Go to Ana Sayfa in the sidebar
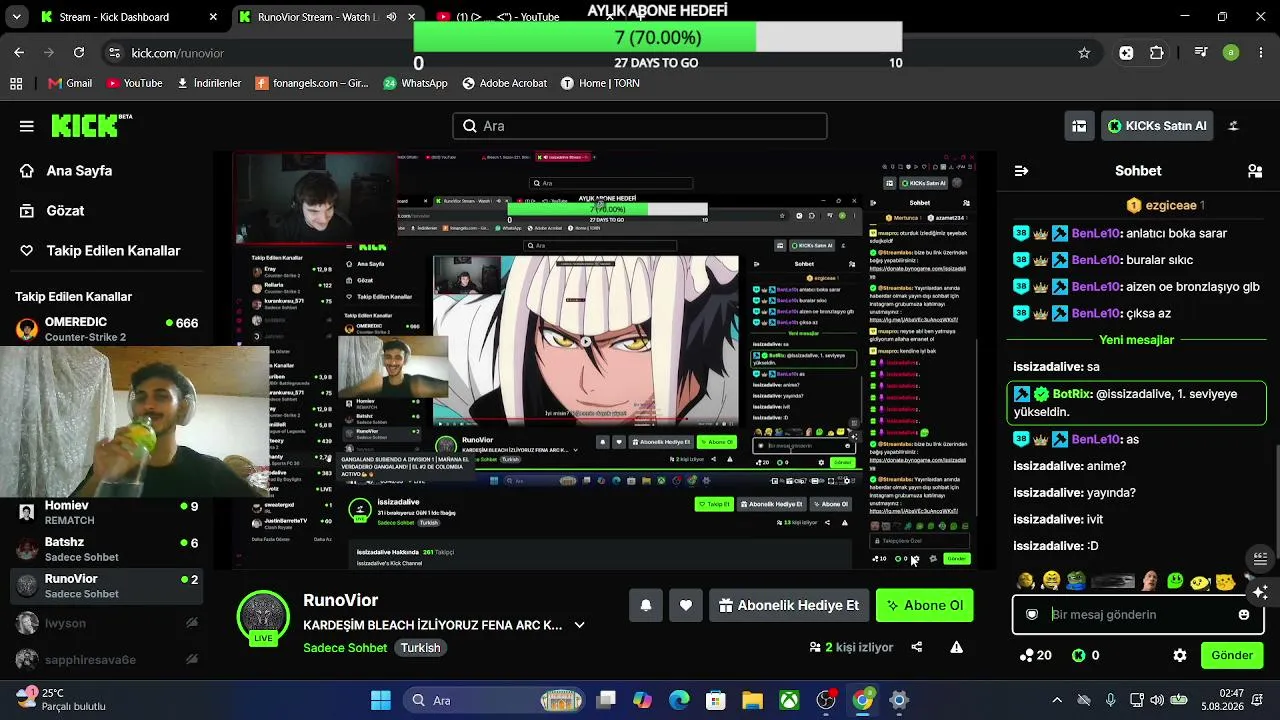The height and width of the screenshot is (720, 1280). tap(66, 171)
